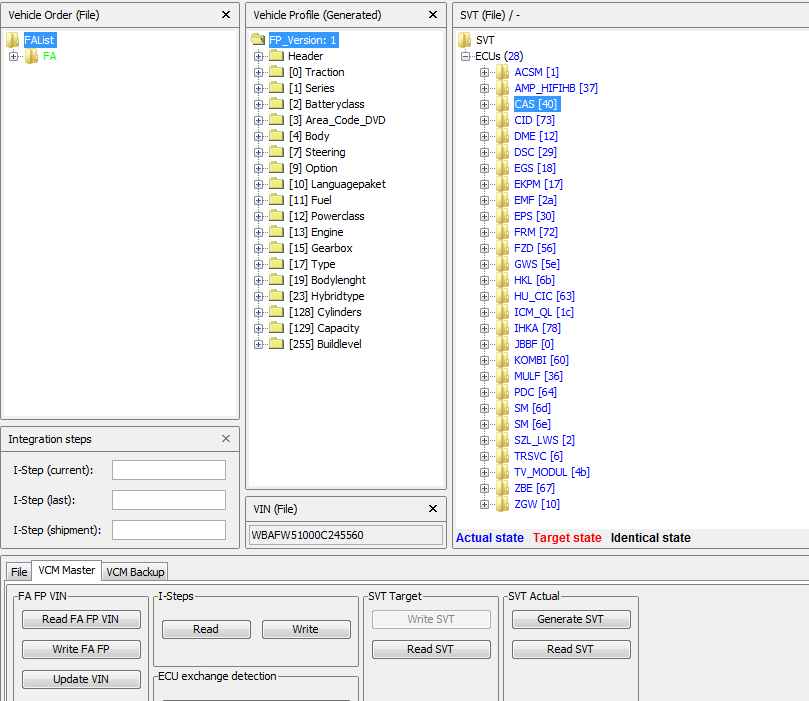809x701 pixels.
Task: Click the PDC [64] folder icon
Action: (x=503, y=392)
